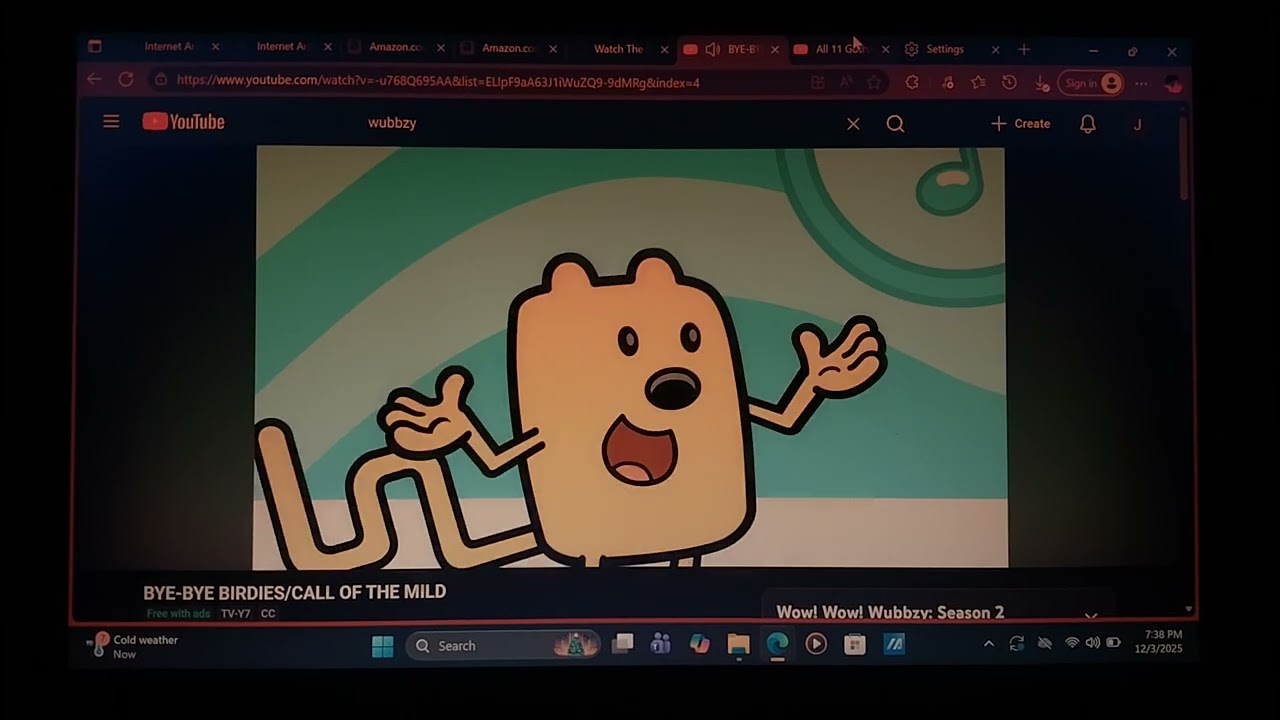Show hidden system tray icons
1280x720 pixels.
coord(988,644)
